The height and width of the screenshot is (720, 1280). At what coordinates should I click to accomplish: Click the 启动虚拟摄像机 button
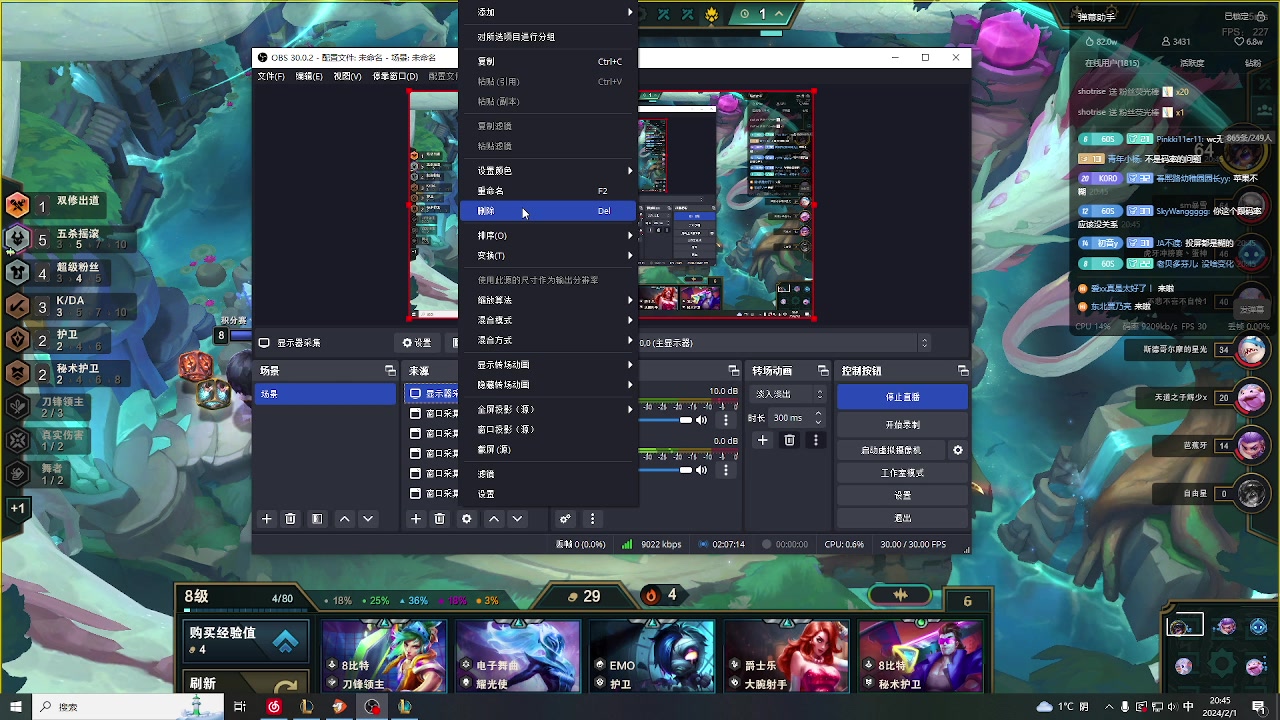click(x=891, y=450)
